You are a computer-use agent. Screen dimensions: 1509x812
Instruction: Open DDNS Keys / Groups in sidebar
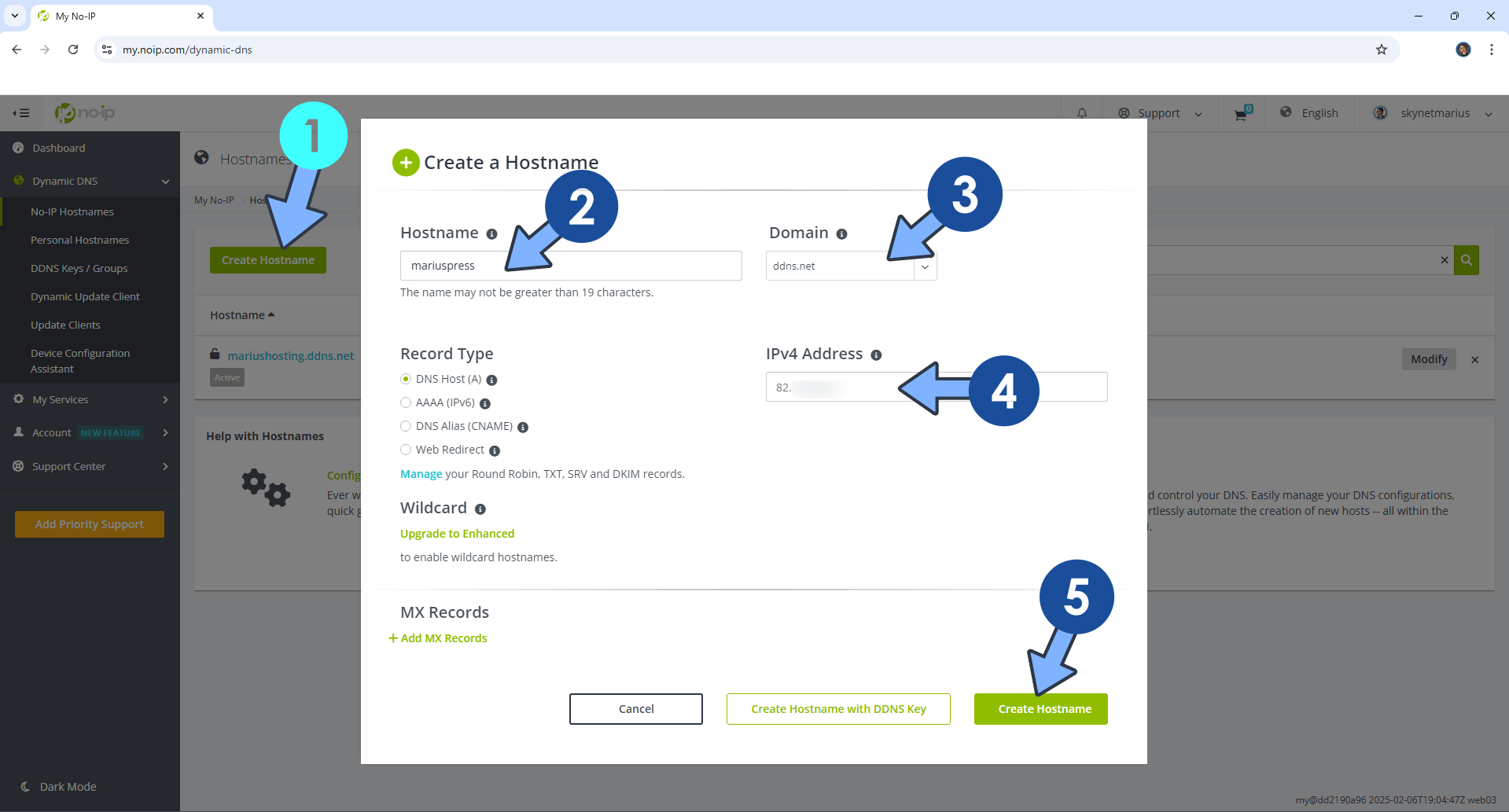(x=79, y=268)
